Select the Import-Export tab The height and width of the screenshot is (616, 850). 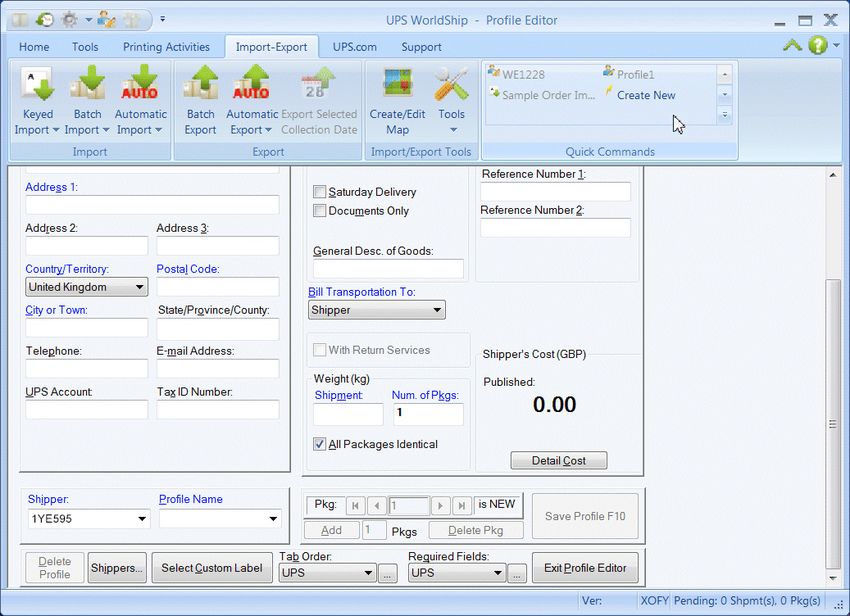click(x=271, y=47)
